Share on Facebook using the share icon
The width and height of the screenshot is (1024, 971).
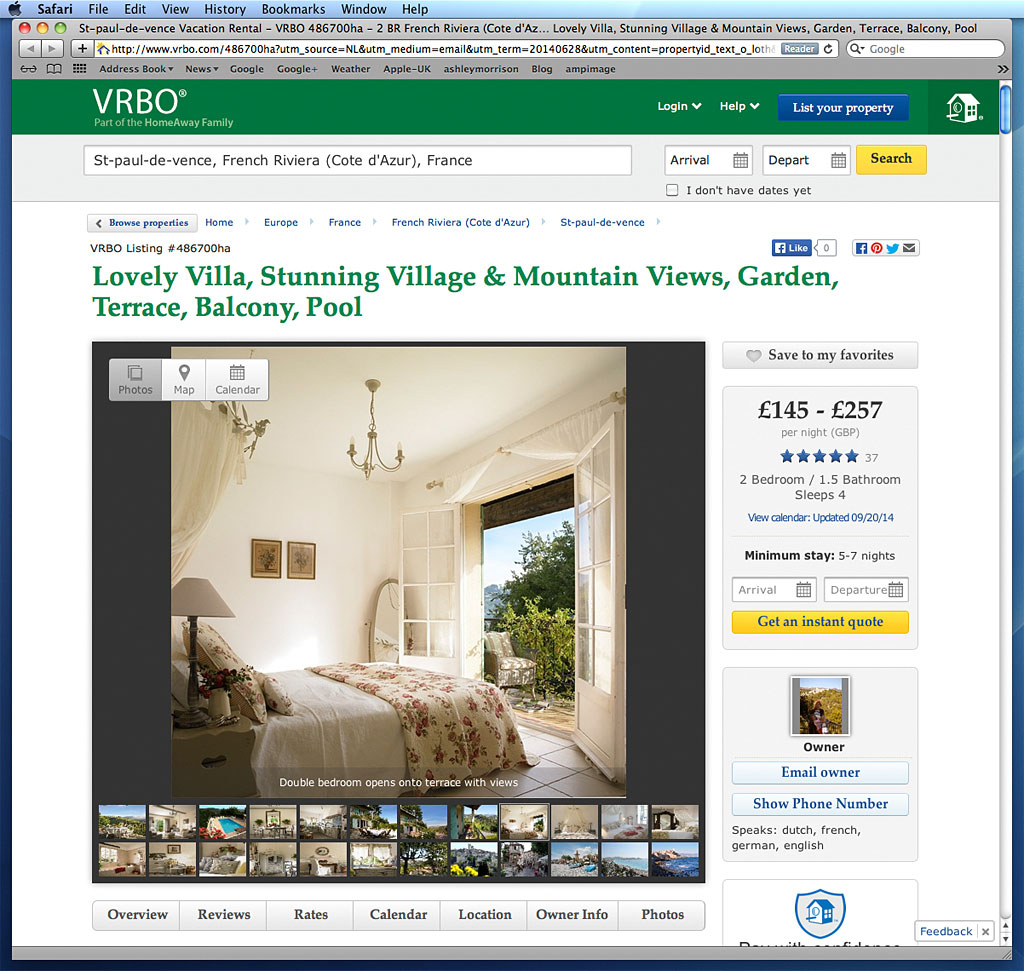pos(861,248)
